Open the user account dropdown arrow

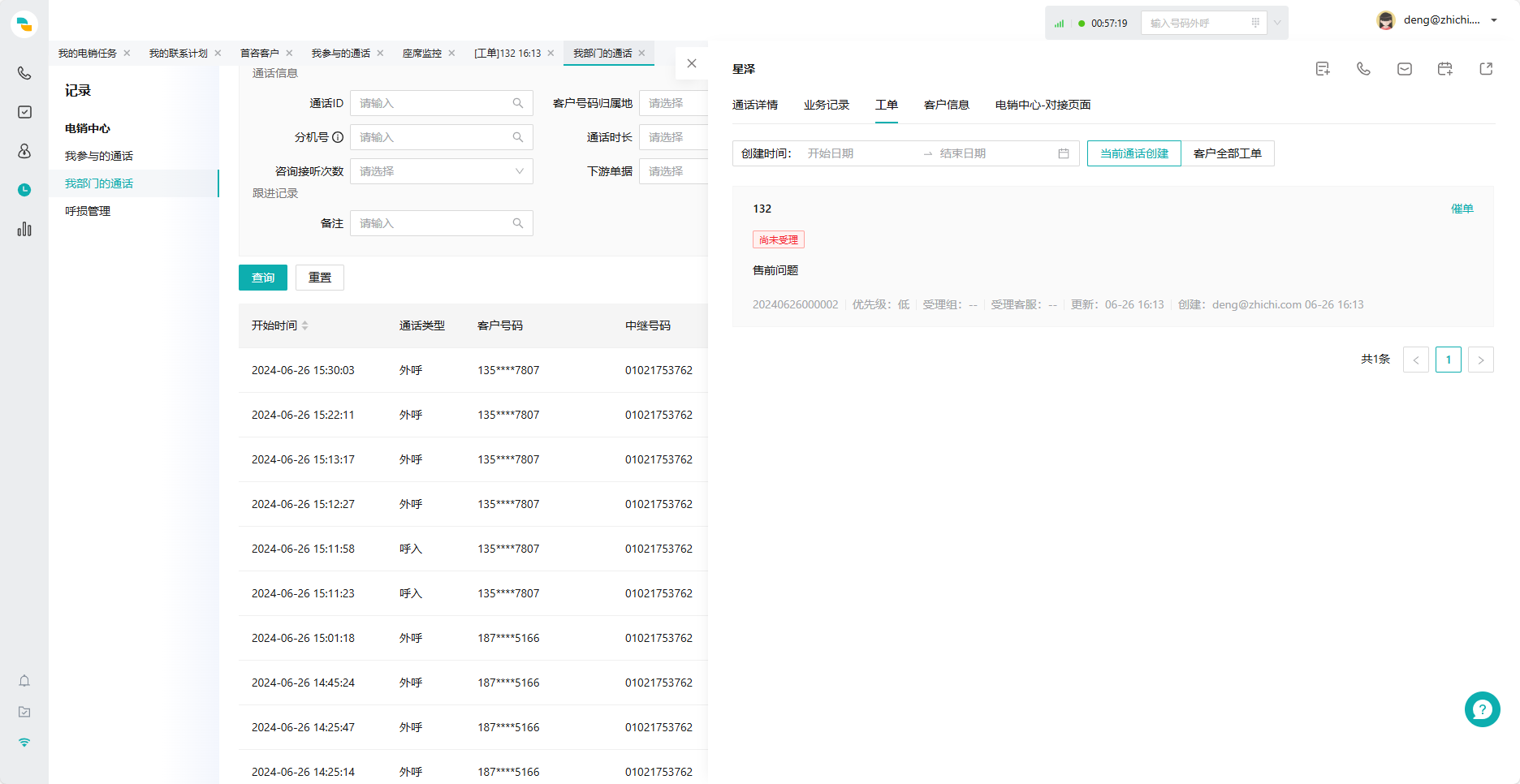[x=1494, y=20]
